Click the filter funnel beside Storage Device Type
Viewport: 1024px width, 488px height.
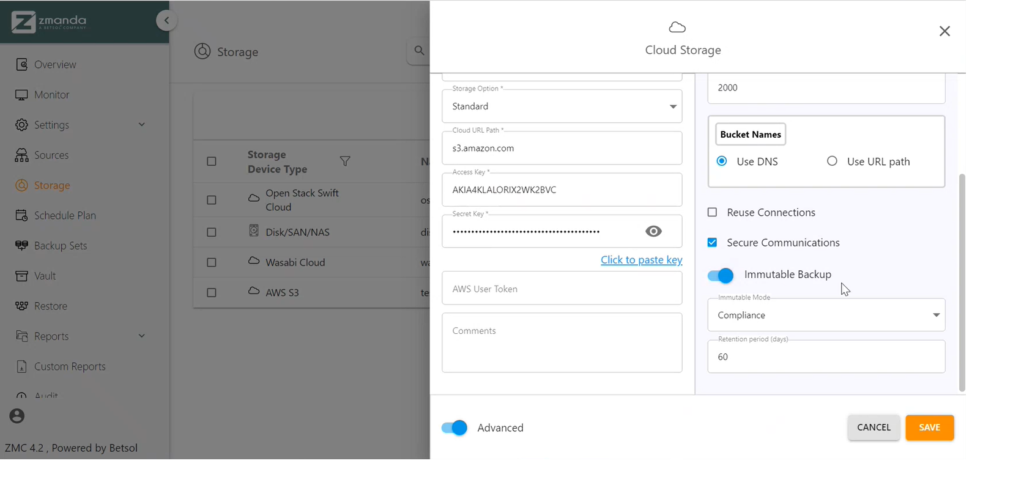[x=345, y=161]
